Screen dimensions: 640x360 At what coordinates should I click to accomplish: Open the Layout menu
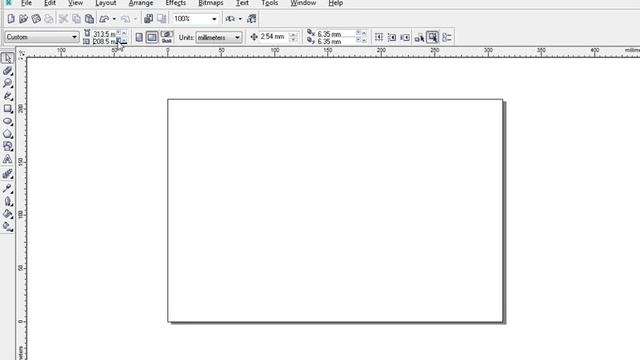[106, 3]
